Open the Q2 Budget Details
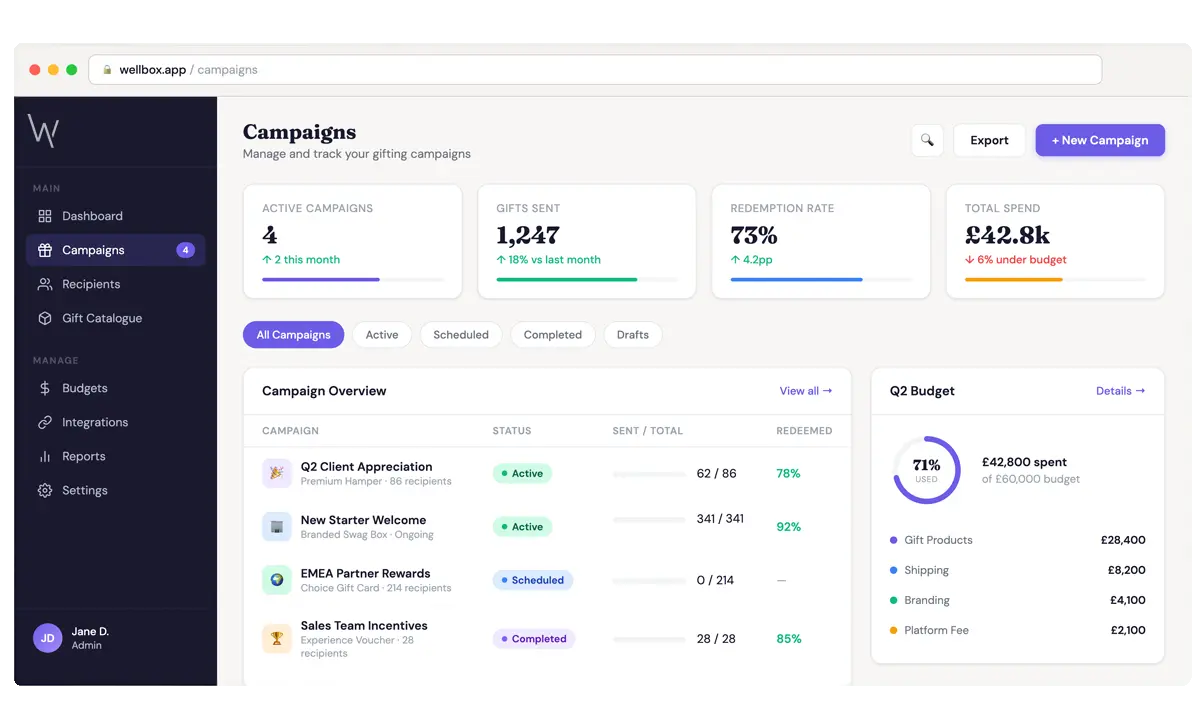 pyautogui.click(x=1120, y=391)
